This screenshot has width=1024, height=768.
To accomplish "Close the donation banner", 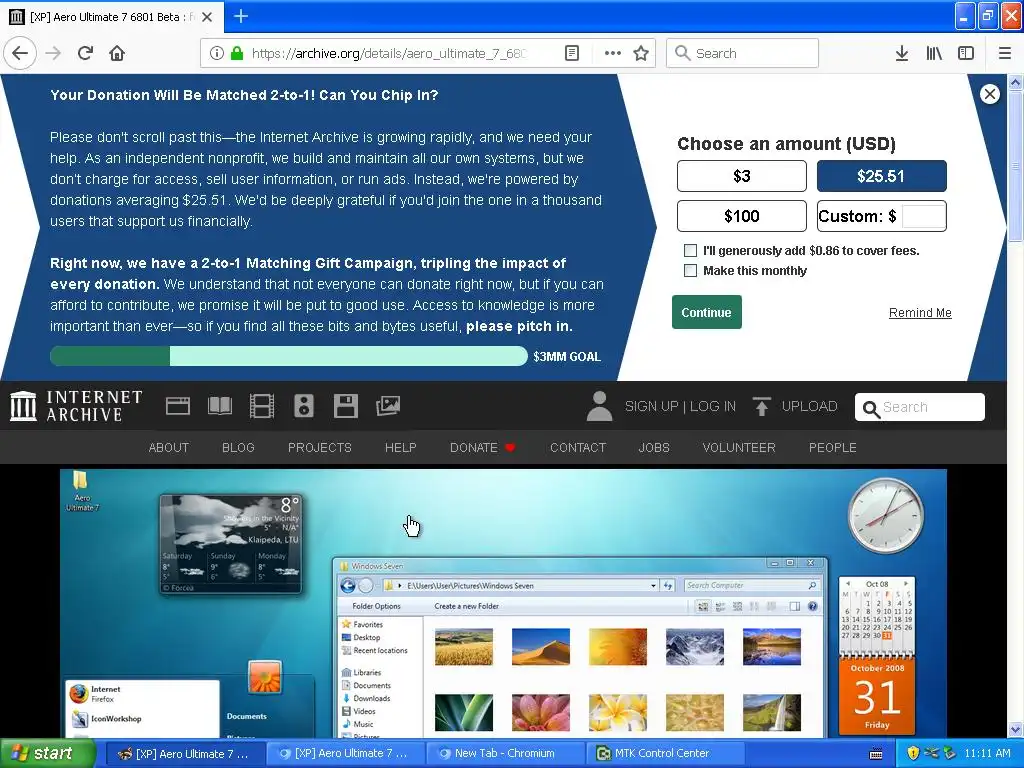I will pyautogui.click(x=989, y=94).
